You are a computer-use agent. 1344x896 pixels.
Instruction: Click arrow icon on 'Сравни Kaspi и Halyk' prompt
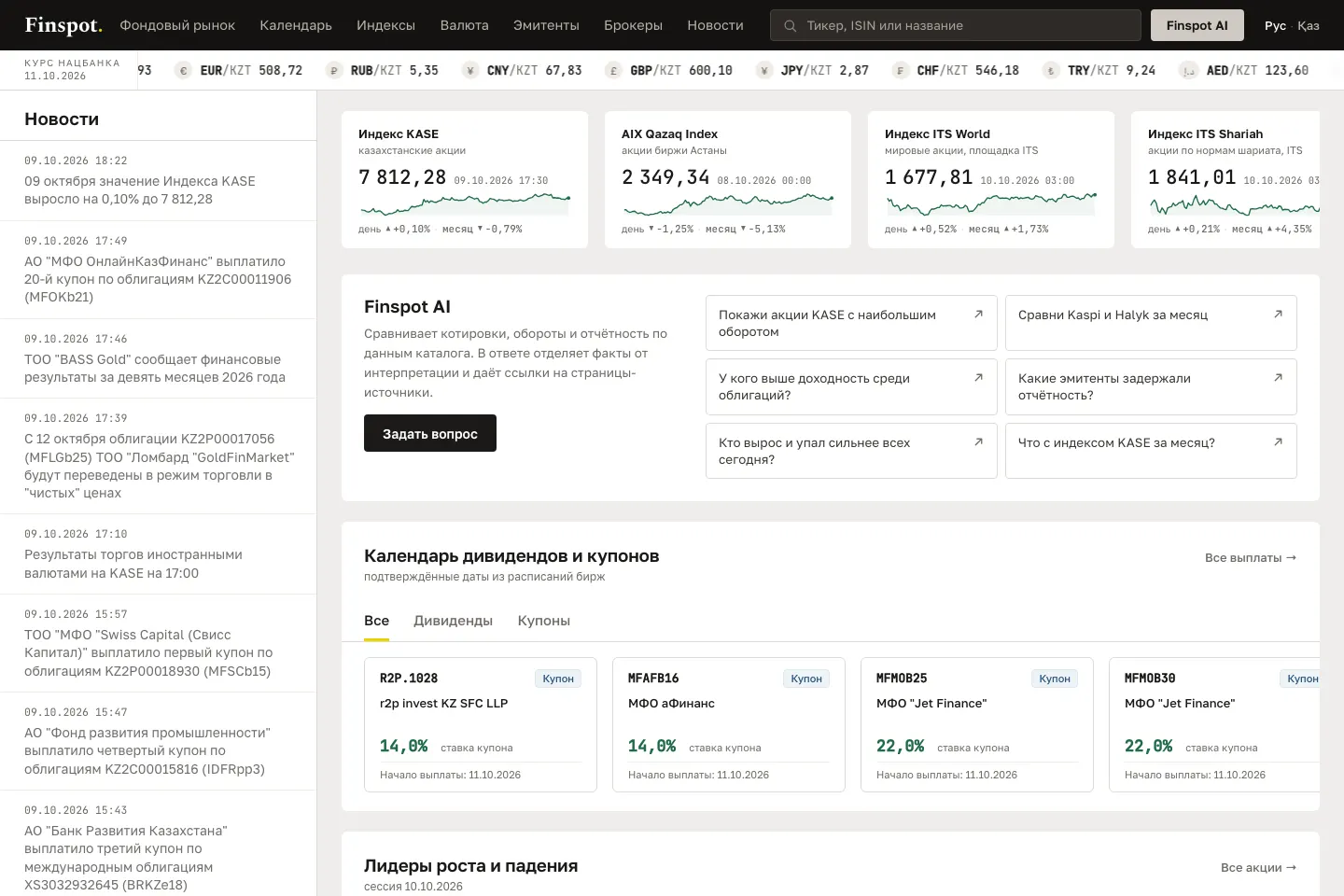pyautogui.click(x=1278, y=315)
